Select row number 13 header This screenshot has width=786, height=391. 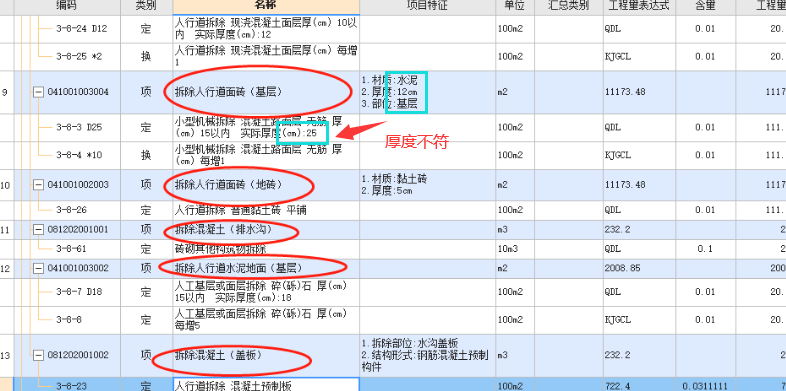pyautogui.click(x=7, y=355)
